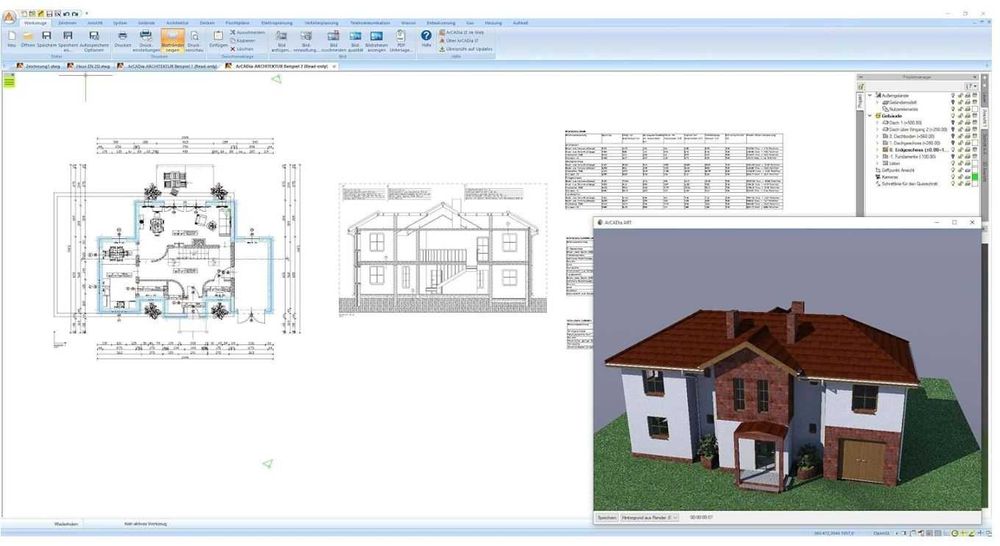Screen dimensions: 1000x546
Task: Expand the Dach 1 tree node
Action: coord(878,122)
